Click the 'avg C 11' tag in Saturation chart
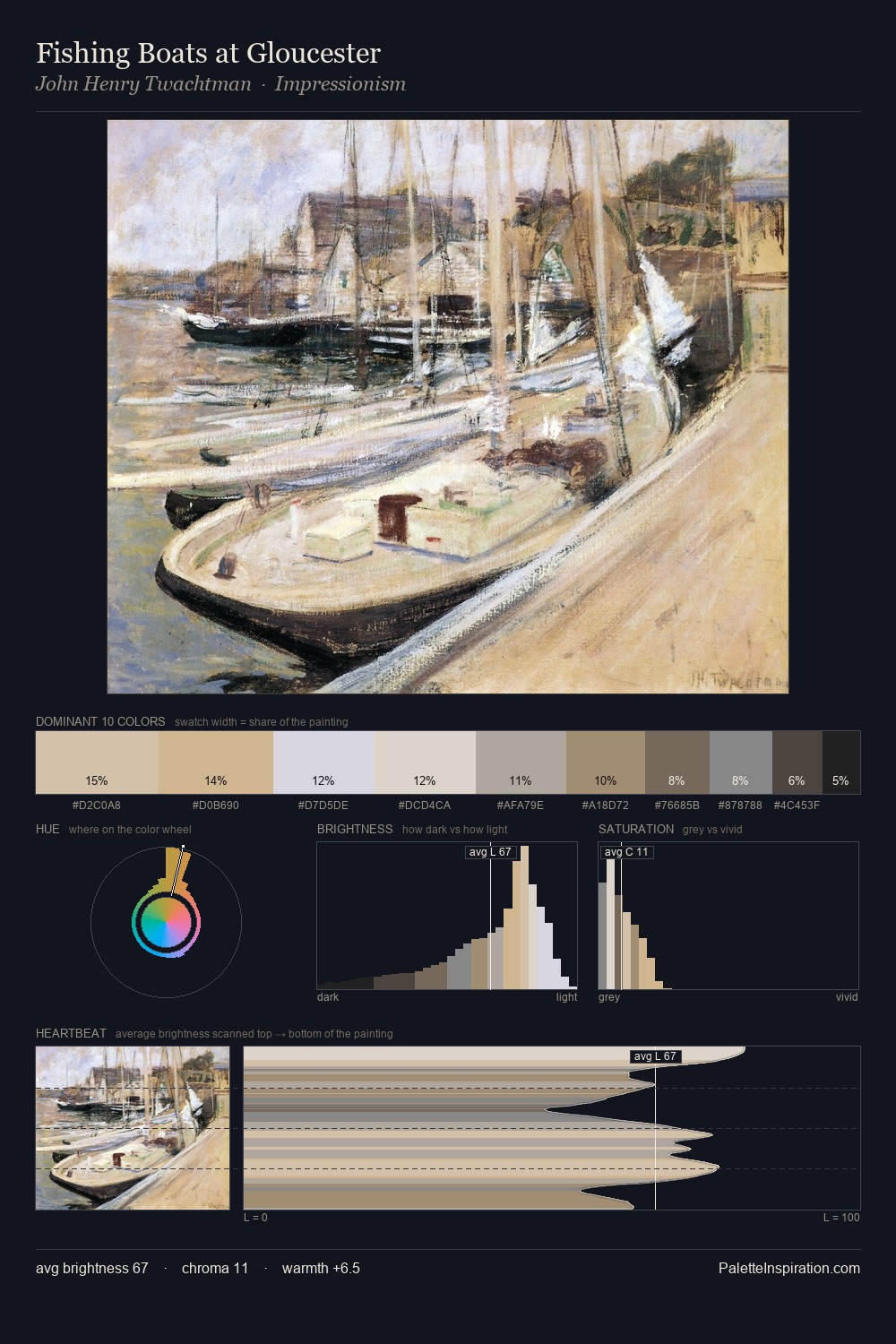This screenshot has height=1344, width=896. pos(627,852)
